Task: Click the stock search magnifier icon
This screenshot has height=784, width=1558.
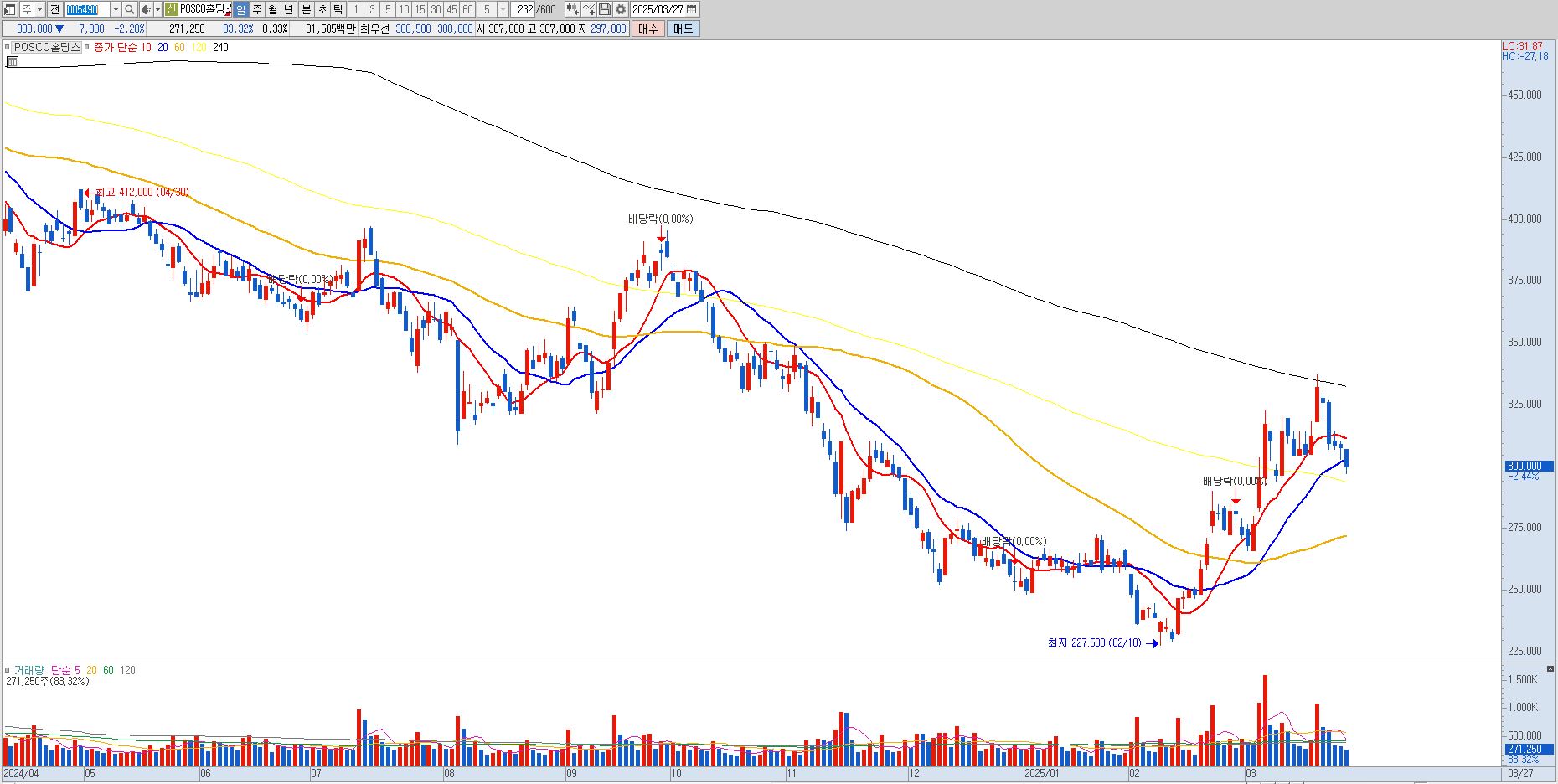Action: pos(129,9)
